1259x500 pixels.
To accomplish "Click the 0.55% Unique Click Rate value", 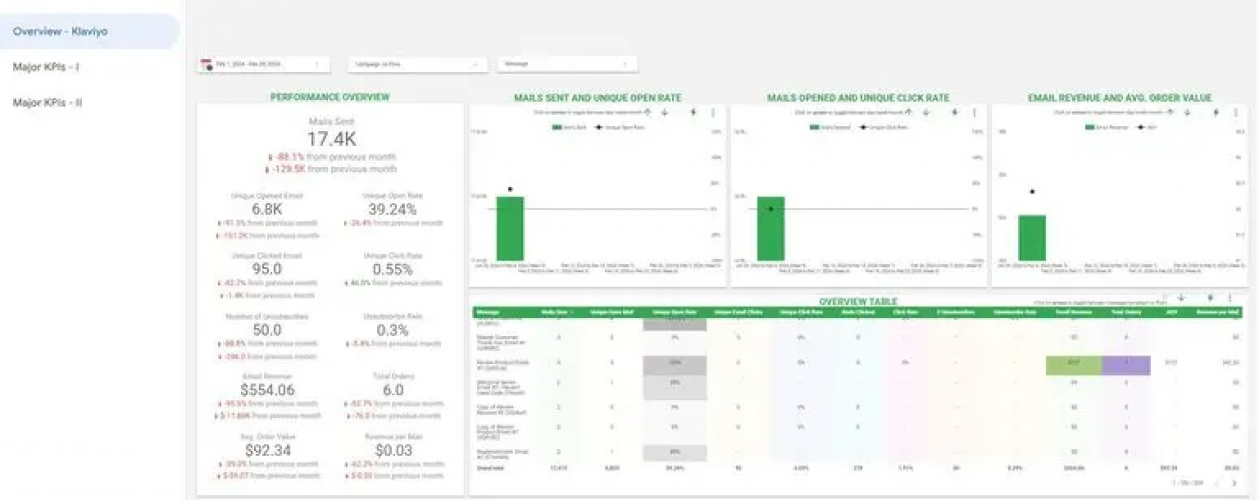I will pyautogui.click(x=392, y=270).
